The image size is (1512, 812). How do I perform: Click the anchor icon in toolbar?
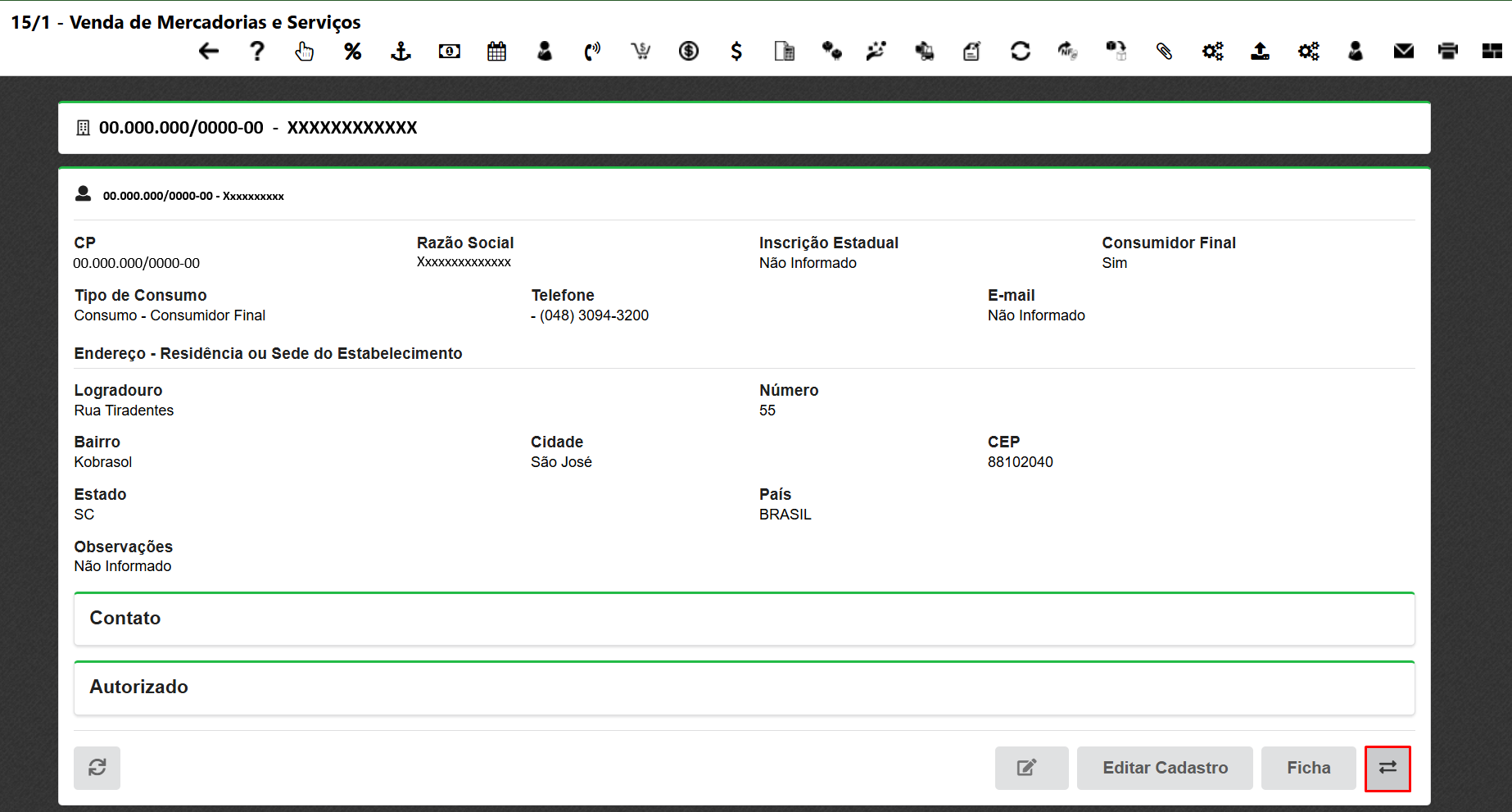401,52
